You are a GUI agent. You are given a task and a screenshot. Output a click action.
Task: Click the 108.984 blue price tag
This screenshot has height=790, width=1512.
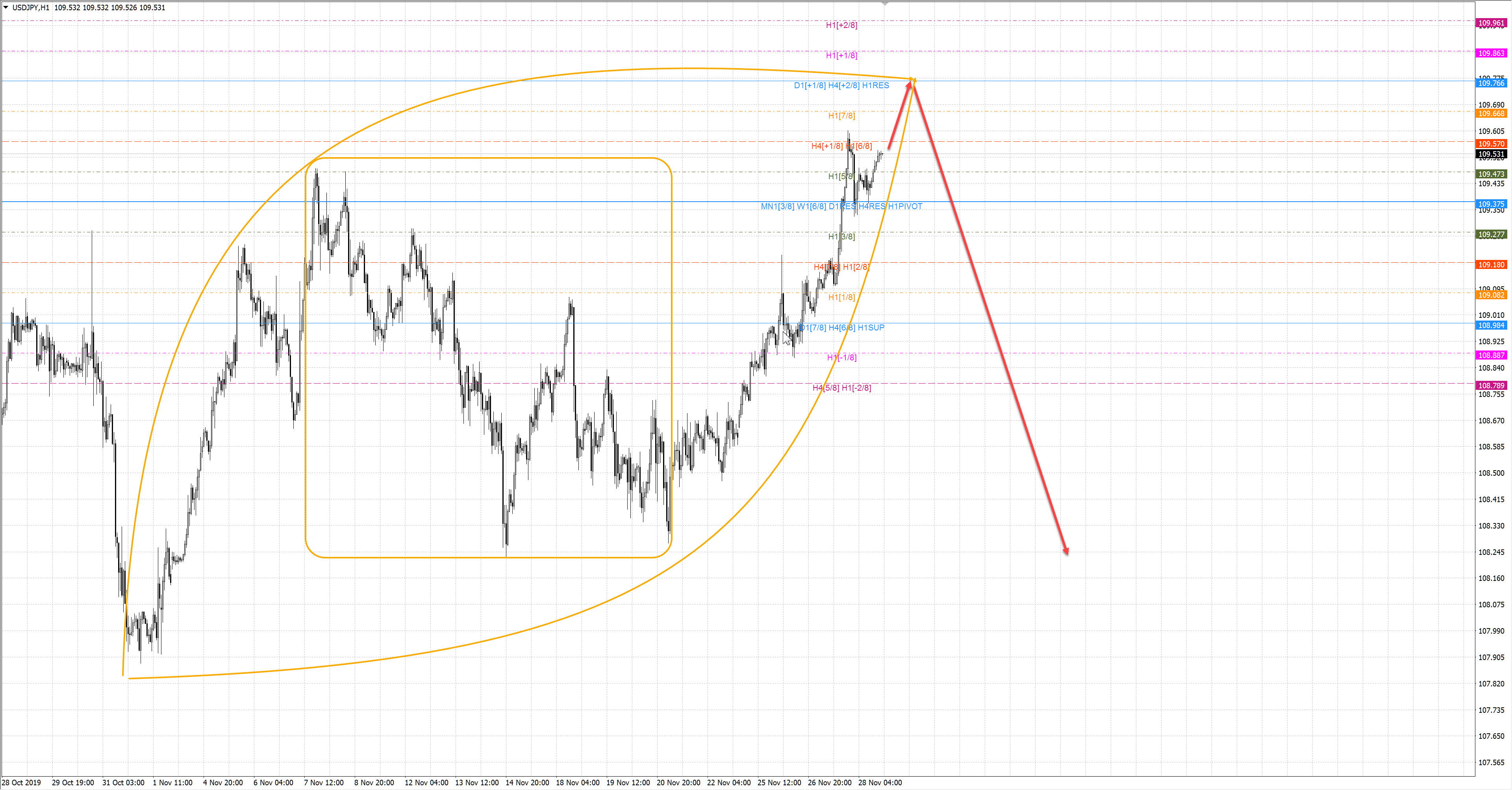tap(1491, 326)
